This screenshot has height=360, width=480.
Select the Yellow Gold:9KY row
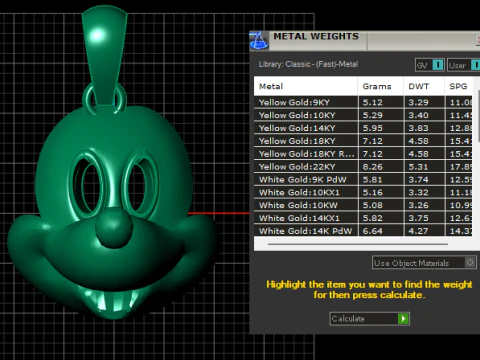coord(363,102)
